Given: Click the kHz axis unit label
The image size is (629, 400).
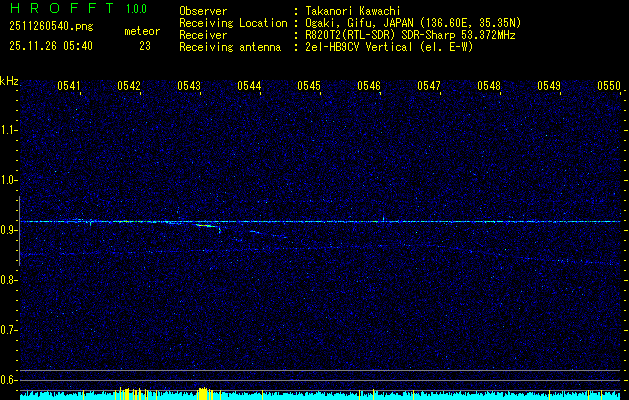Looking at the screenshot, I should 9,81.
